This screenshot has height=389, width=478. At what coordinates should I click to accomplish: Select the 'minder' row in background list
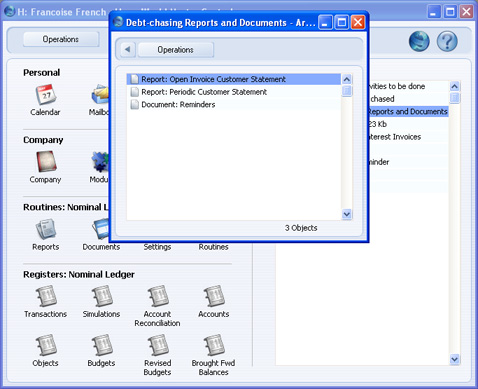tap(408, 162)
